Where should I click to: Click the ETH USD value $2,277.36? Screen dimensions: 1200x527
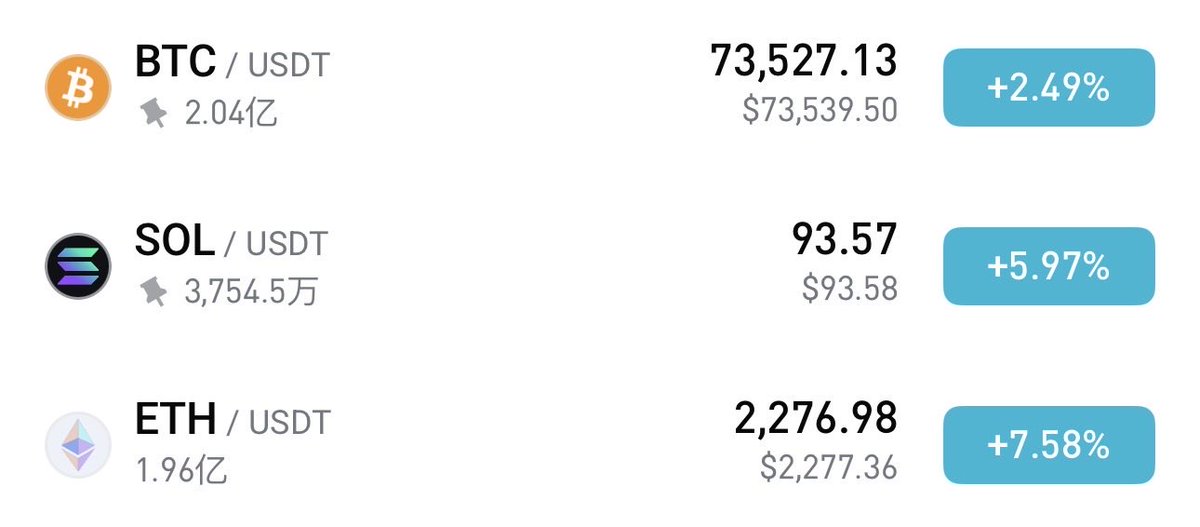click(828, 466)
